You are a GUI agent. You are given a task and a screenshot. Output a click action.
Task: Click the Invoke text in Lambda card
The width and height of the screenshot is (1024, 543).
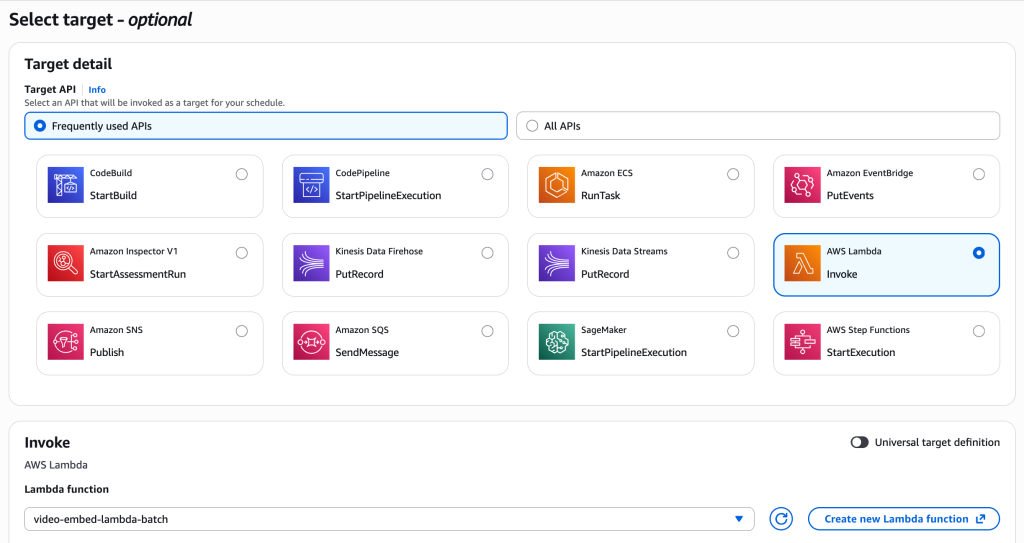[x=842, y=274]
